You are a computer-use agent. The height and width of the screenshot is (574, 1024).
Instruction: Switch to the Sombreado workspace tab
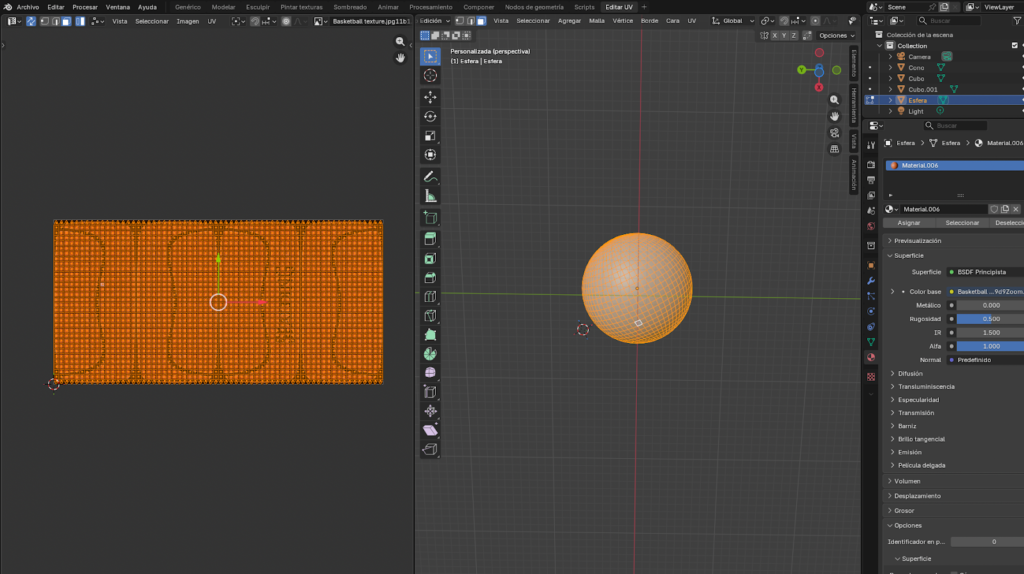tap(350, 7)
